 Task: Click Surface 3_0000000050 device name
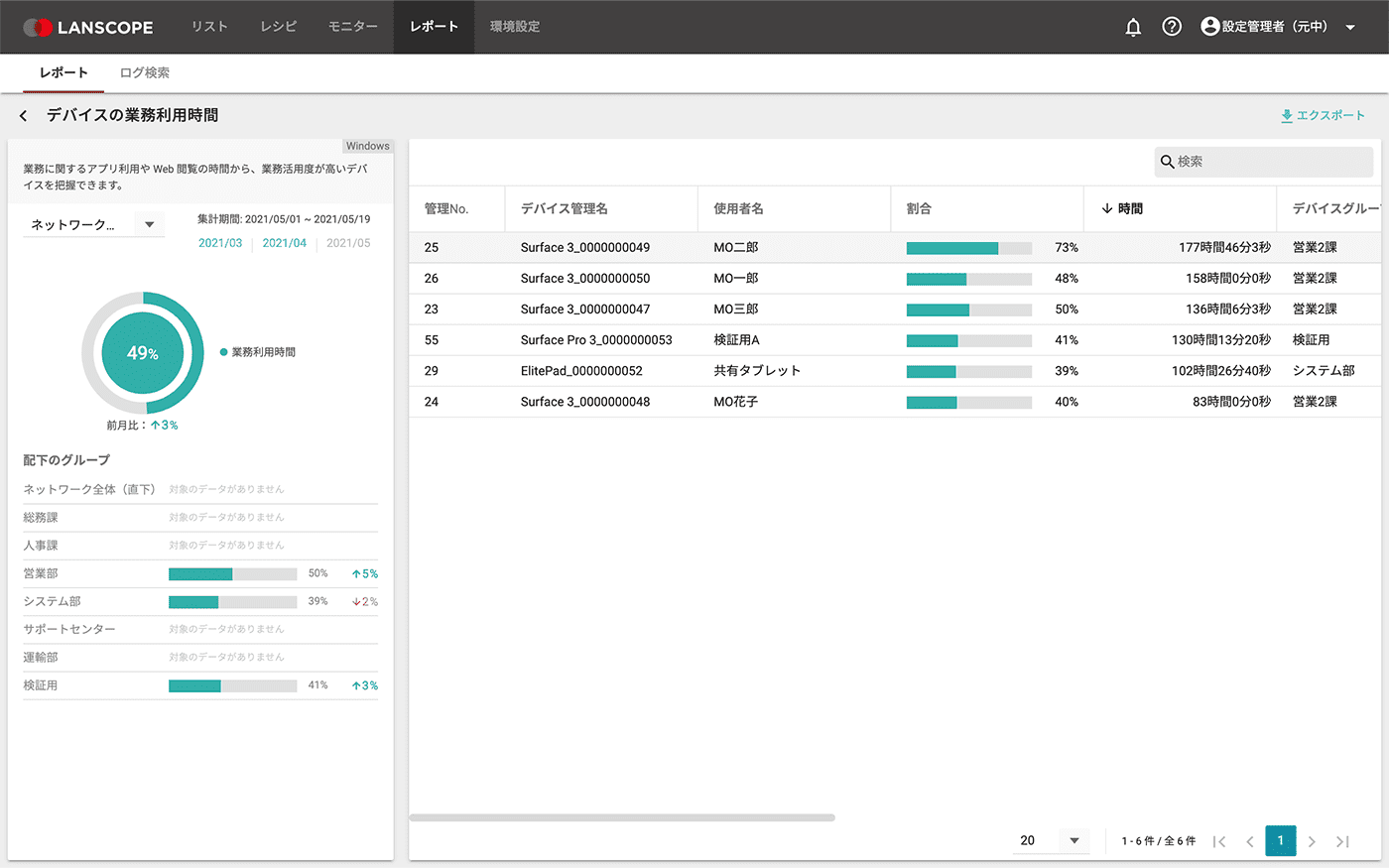[585, 279]
